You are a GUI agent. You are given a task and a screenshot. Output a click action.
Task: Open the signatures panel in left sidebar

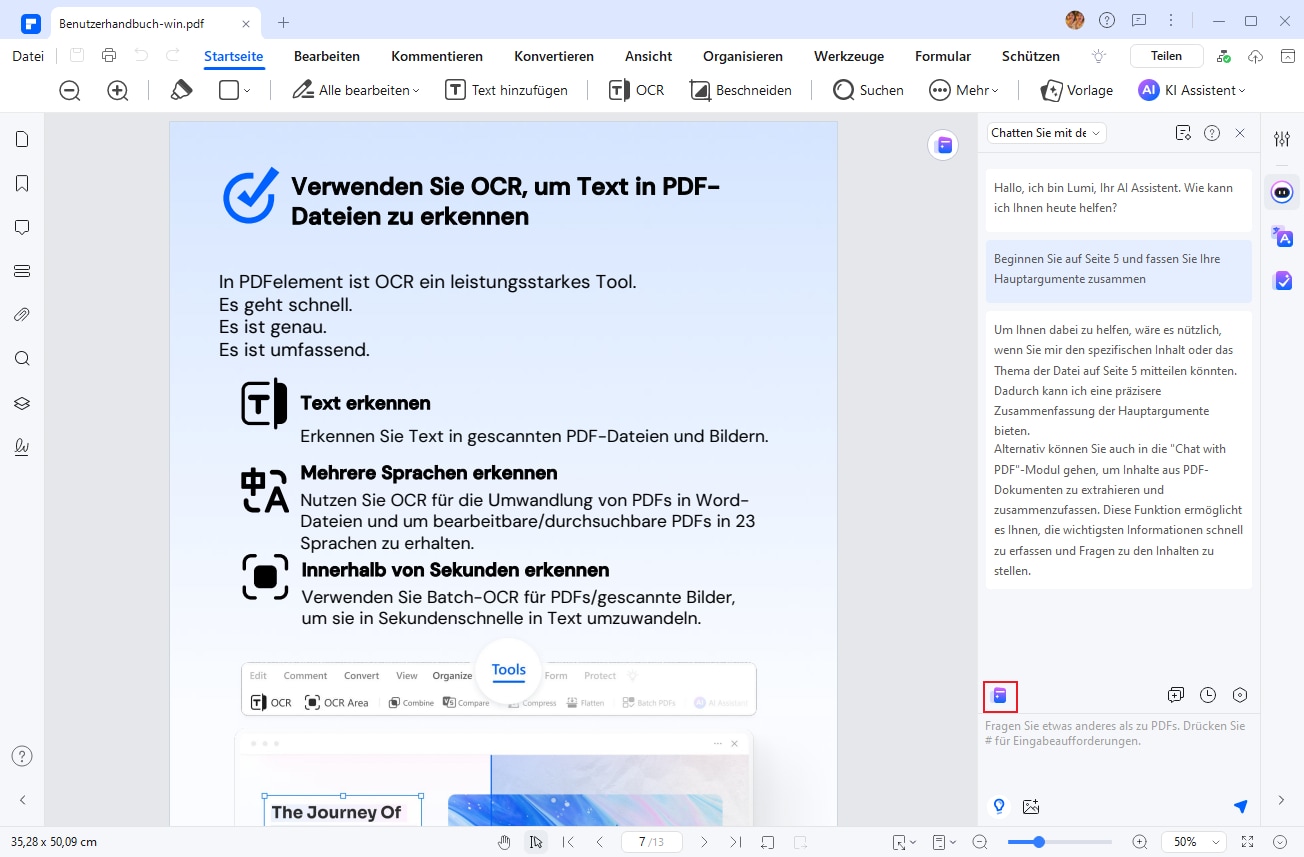(22, 447)
